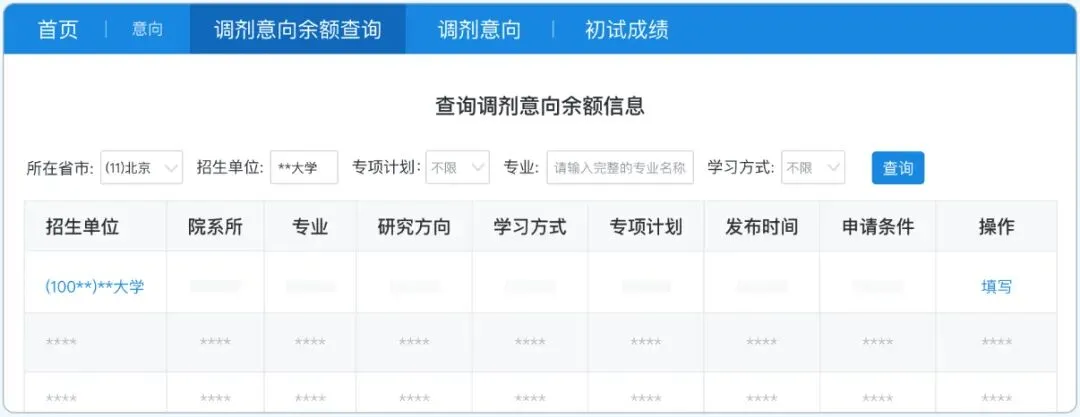Select the 调剂意向余额查询 tab
This screenshot has width=1080, height=417.
pos(298,30)
